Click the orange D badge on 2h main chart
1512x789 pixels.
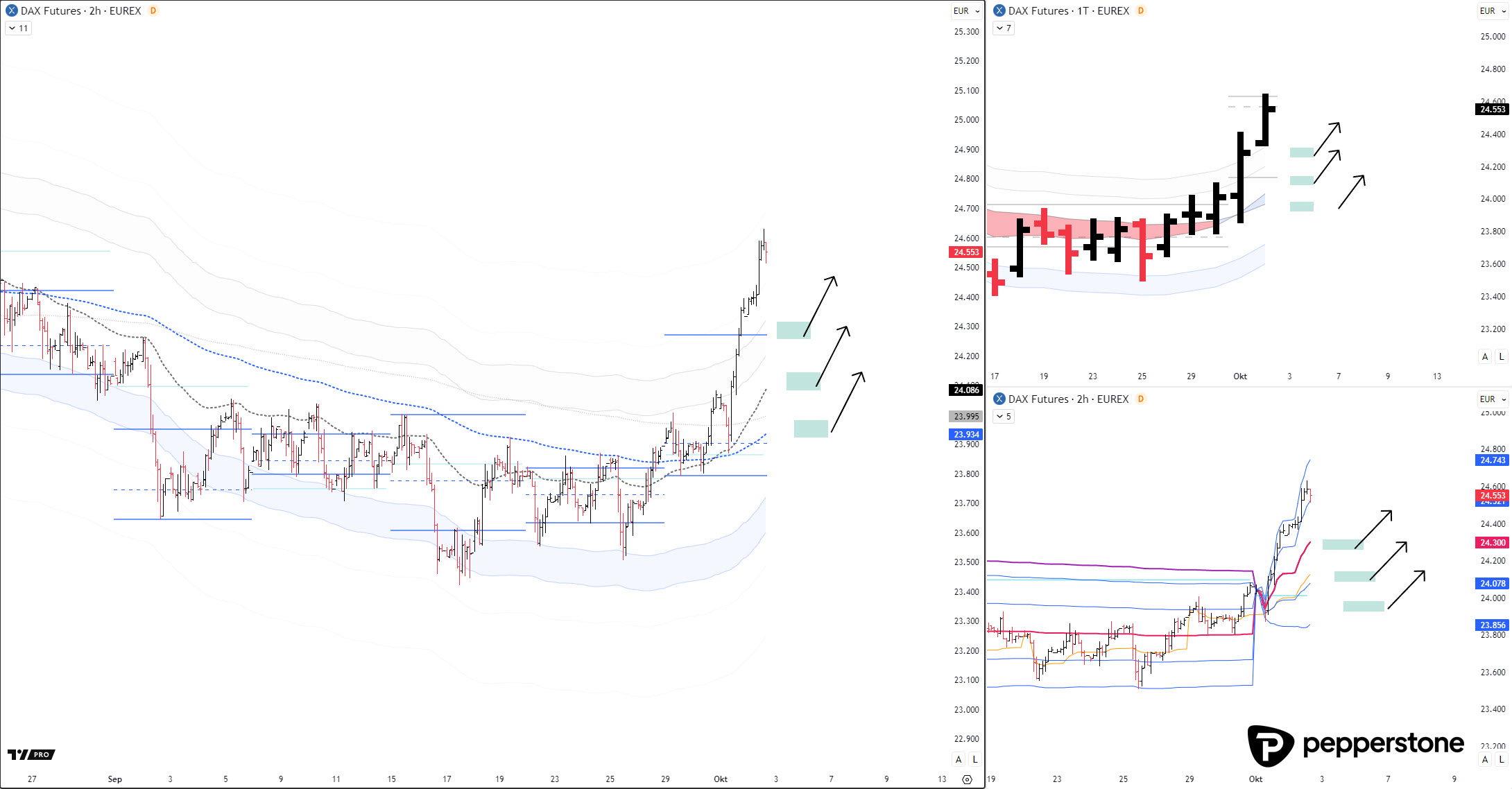click(x=153, y=11)
